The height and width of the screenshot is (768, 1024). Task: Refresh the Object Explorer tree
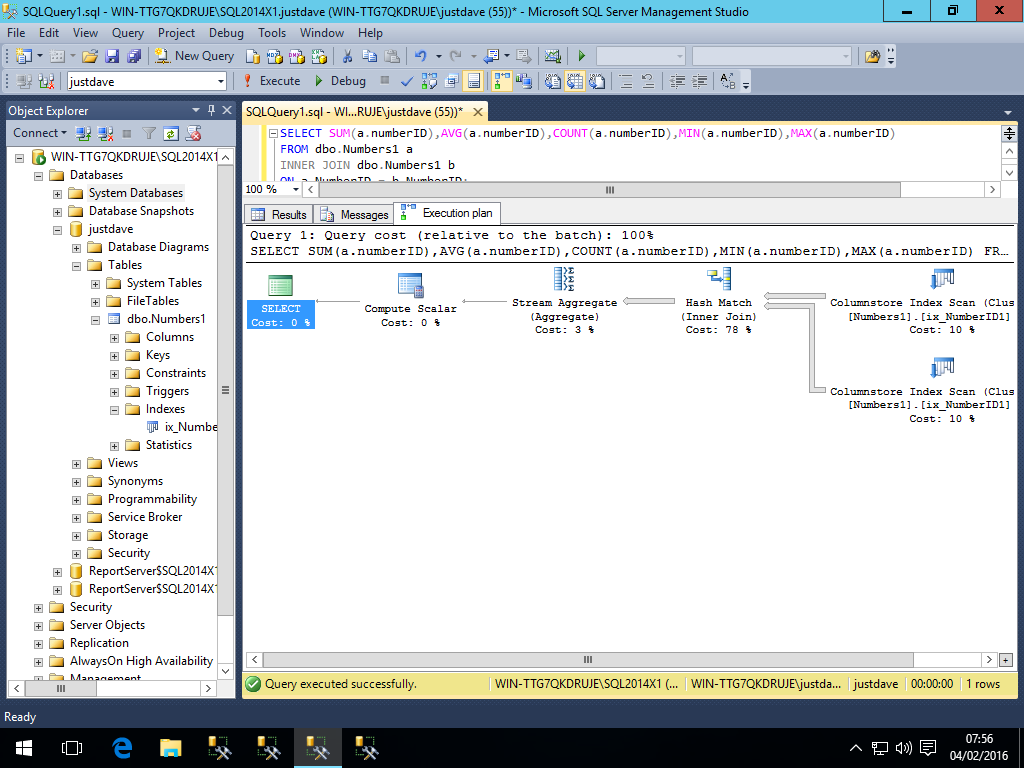click(171, 133)
